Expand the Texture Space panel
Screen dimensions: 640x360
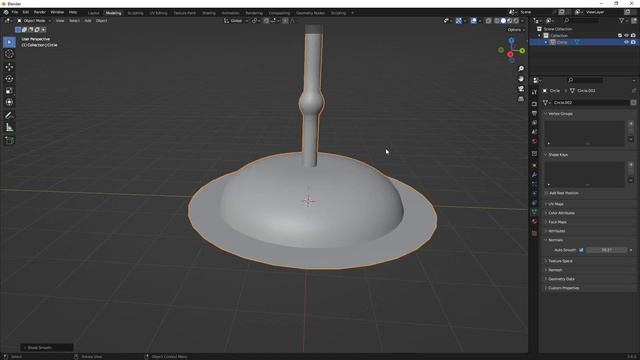point(560,261)
